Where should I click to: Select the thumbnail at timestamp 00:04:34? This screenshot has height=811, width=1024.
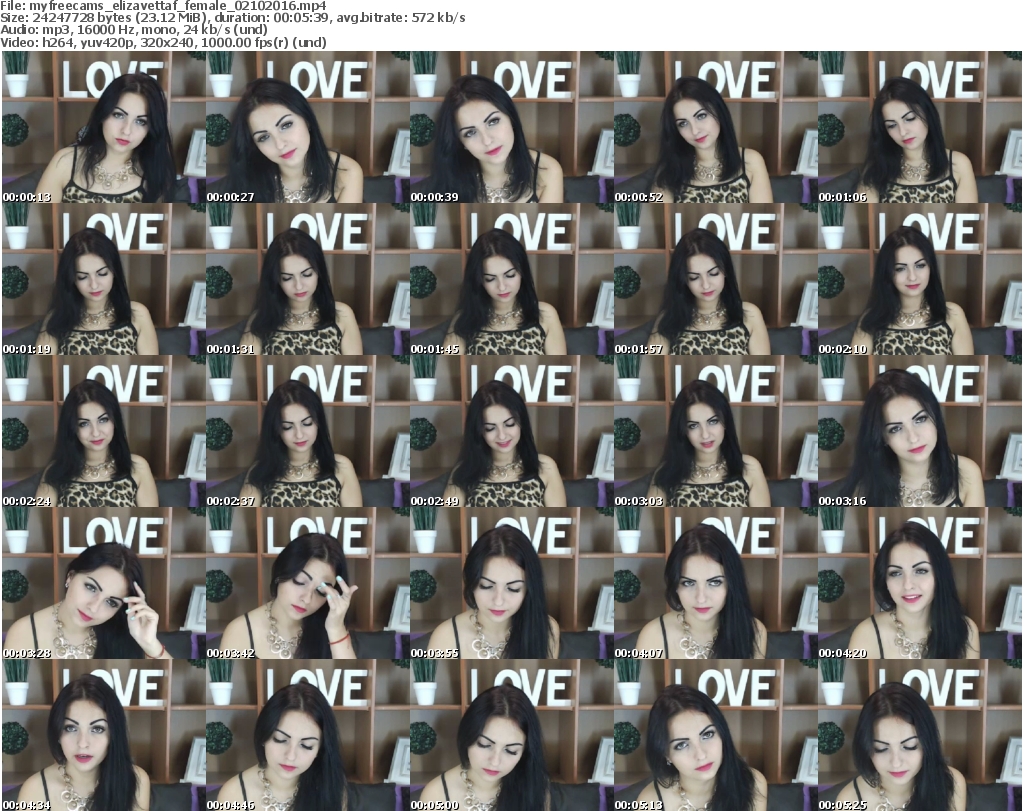(x=104, y=735)
